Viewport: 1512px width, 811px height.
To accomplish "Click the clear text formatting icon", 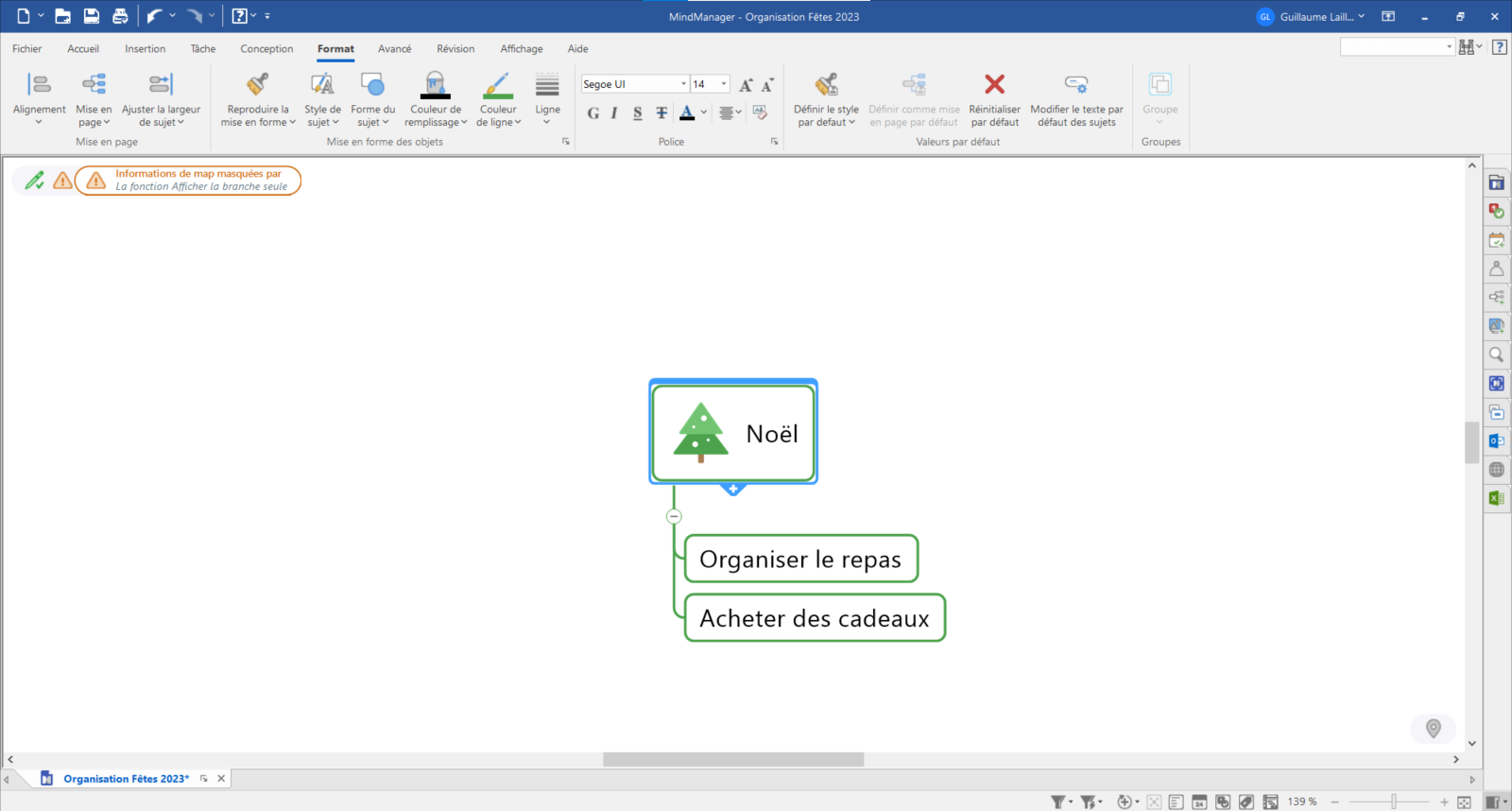I will click(x=760, y=113).
